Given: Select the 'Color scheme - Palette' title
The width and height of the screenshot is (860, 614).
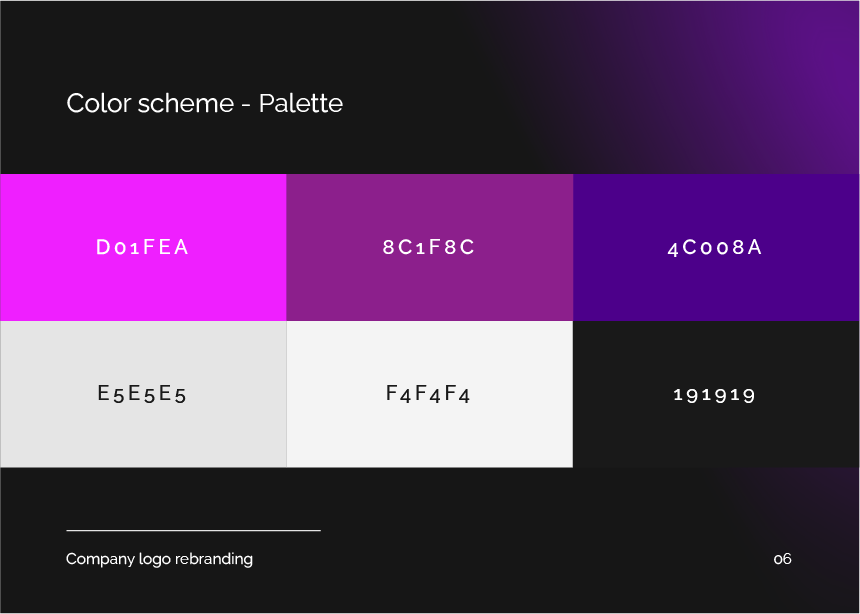Looking at the screenshot, I should [x=205, y=103].
